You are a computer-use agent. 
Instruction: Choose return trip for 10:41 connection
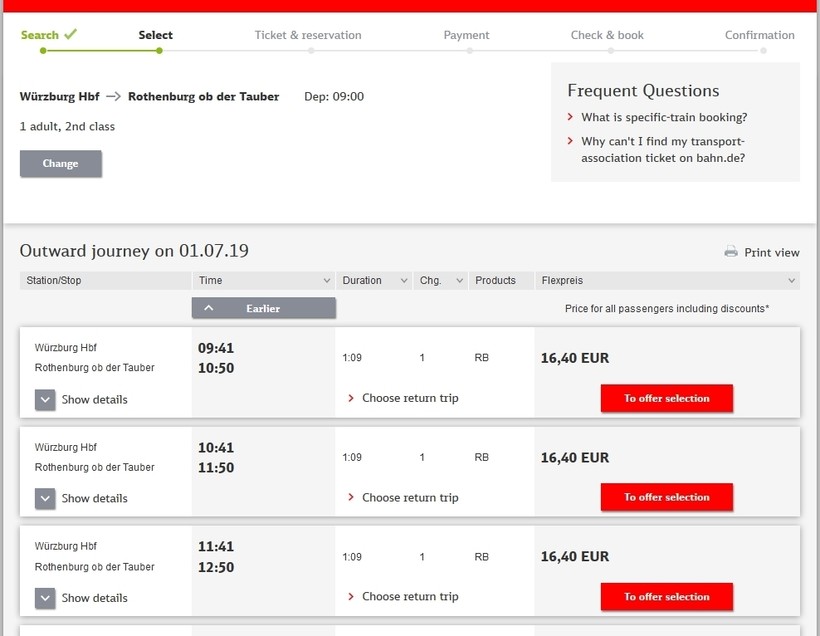(409, 497)
